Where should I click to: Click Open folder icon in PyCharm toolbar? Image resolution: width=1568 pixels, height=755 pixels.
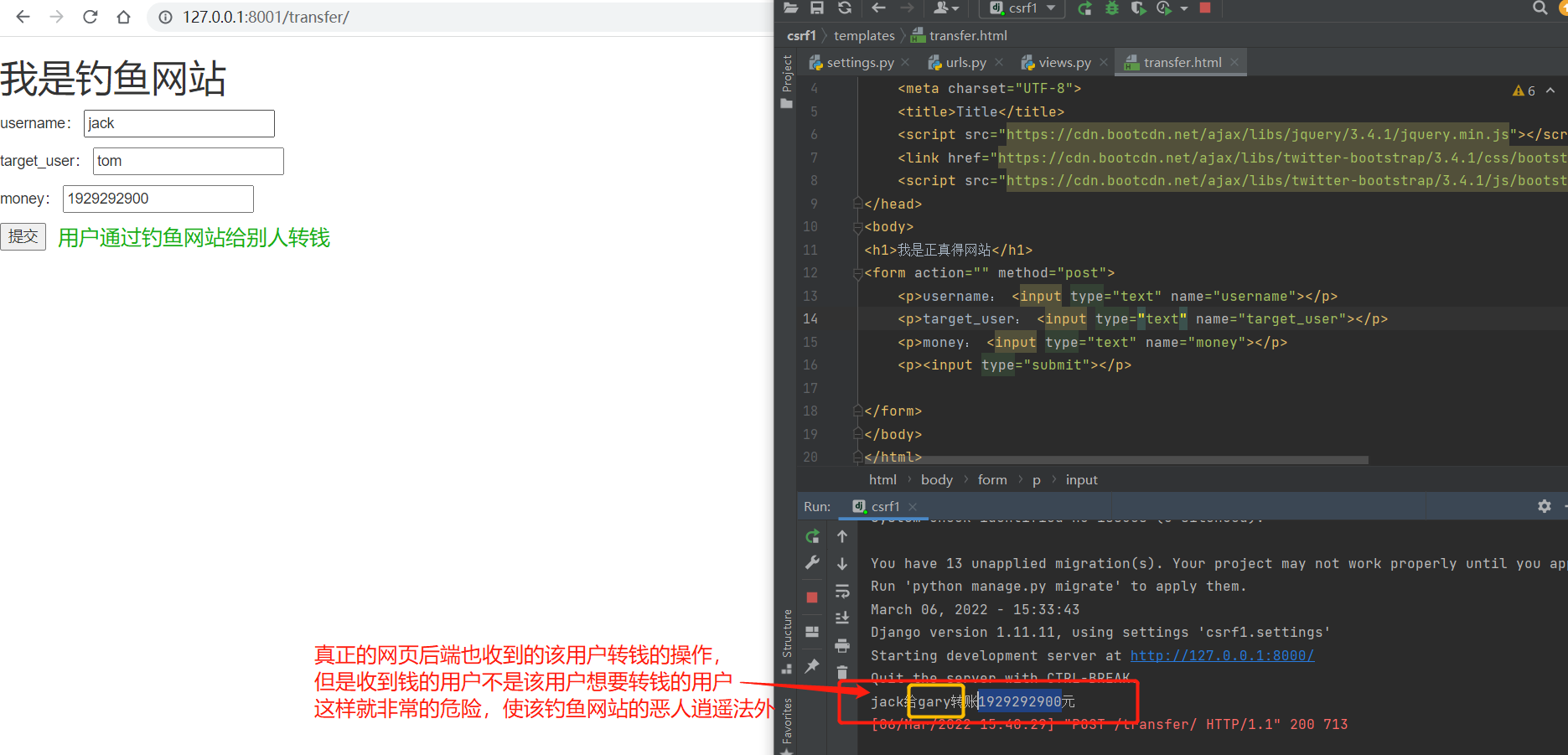tap(790, 8)
